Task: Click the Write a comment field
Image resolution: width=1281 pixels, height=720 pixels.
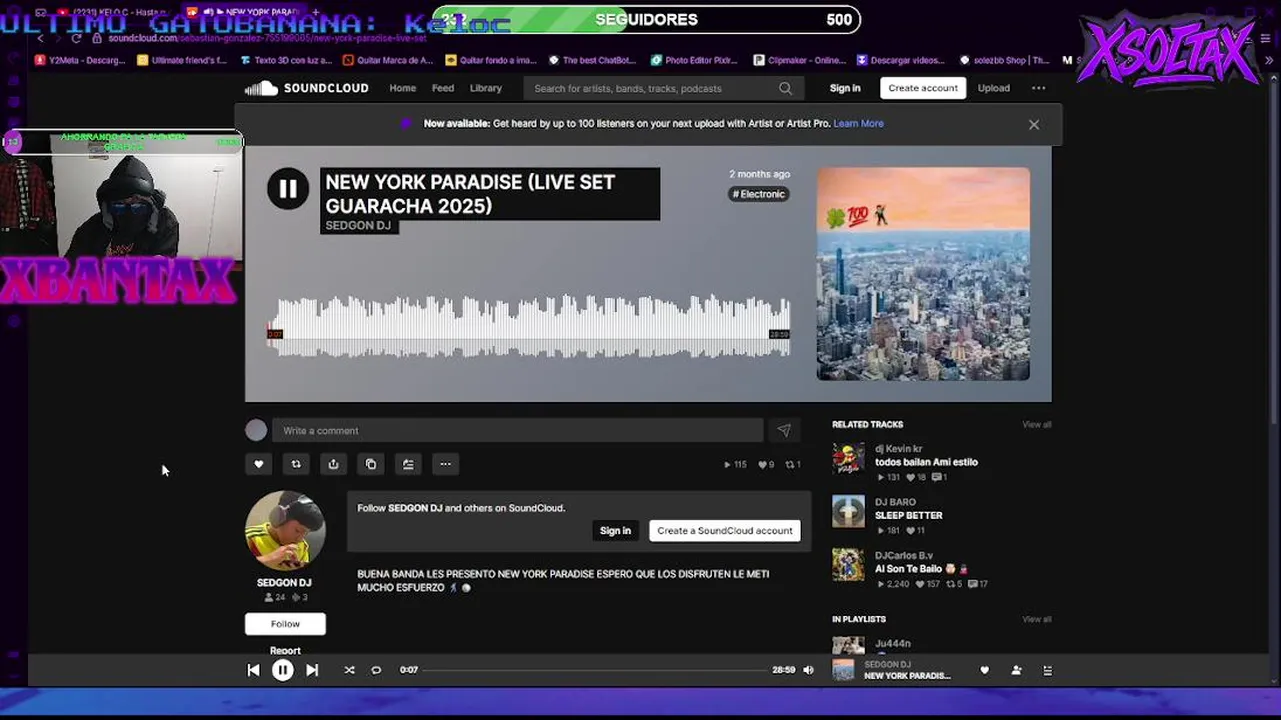Action: [x=518, y=430]
